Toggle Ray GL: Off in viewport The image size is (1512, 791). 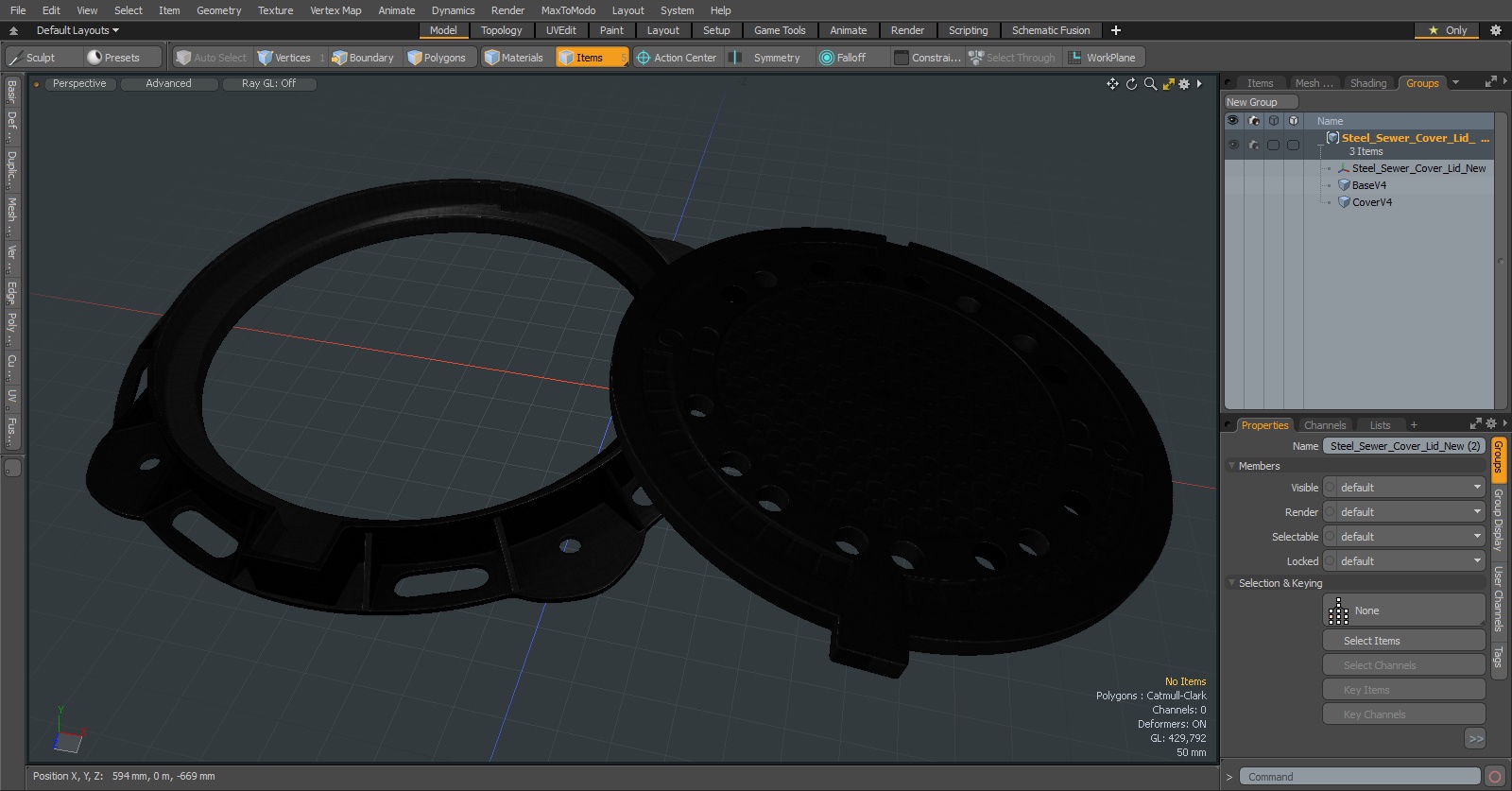268,83
